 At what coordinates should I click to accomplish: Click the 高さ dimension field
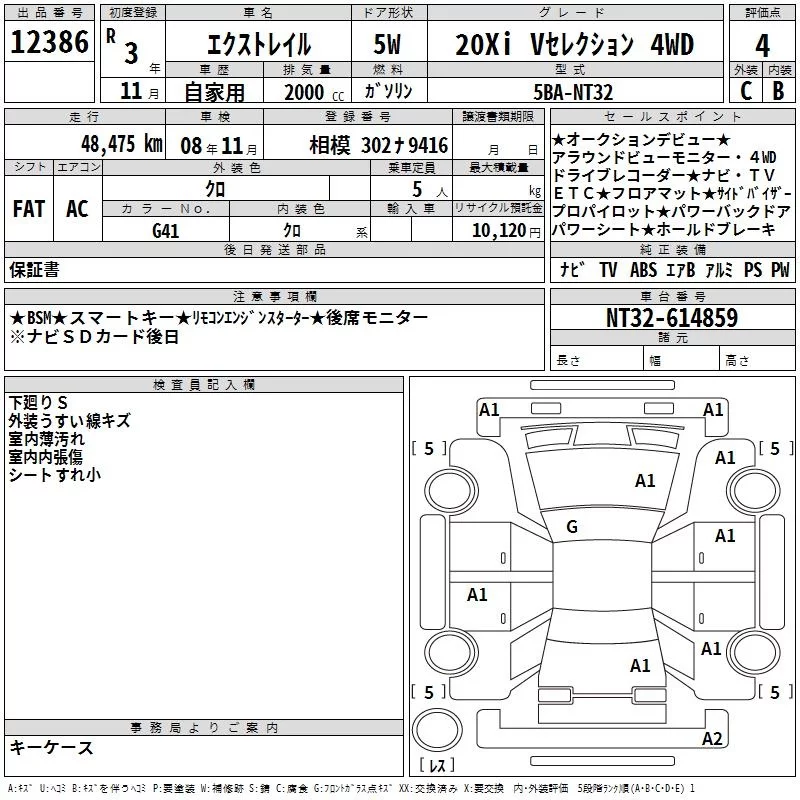pyautogui.click(x=757, y=360)
